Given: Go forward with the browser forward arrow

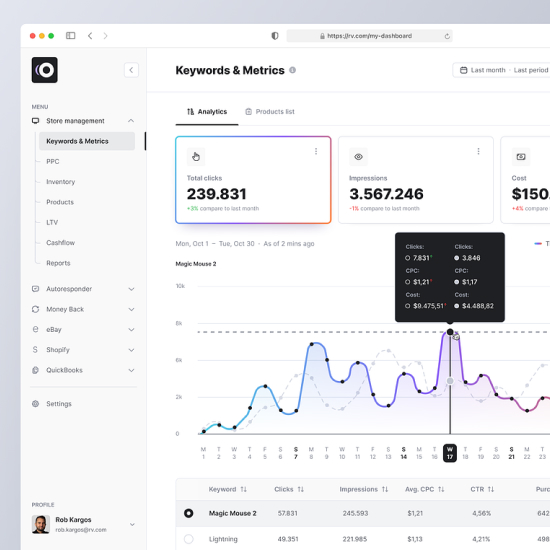Looking at the screenshot, I should [x=106, y=36].
